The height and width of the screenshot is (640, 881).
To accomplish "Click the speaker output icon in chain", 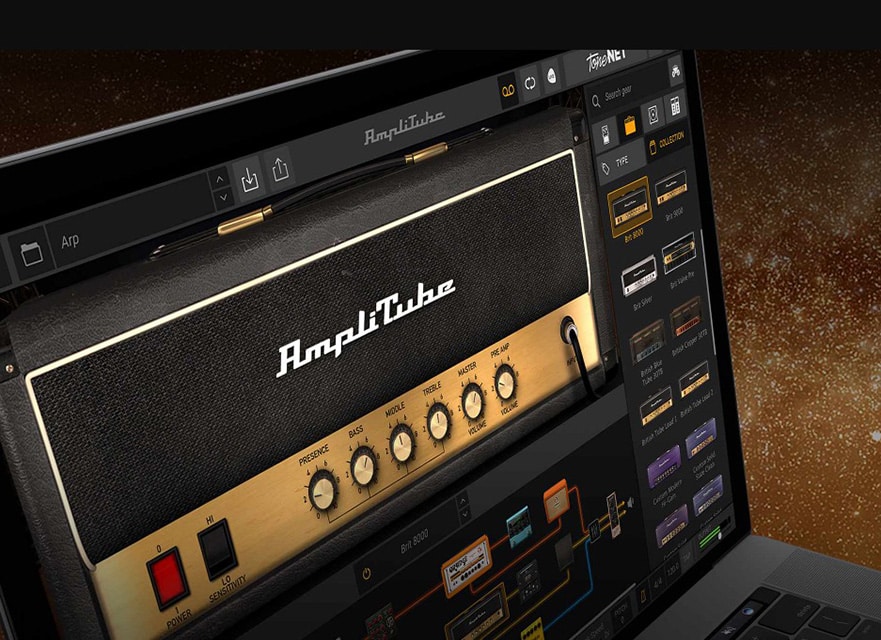I will tap(630, 502).
